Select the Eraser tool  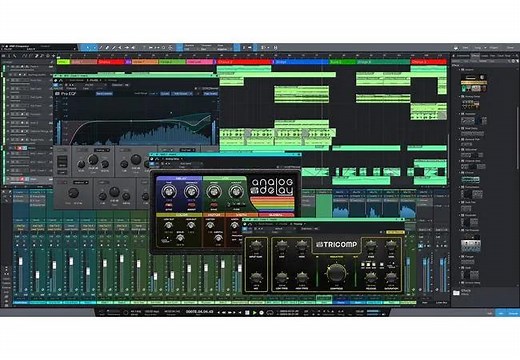point(107,48)
